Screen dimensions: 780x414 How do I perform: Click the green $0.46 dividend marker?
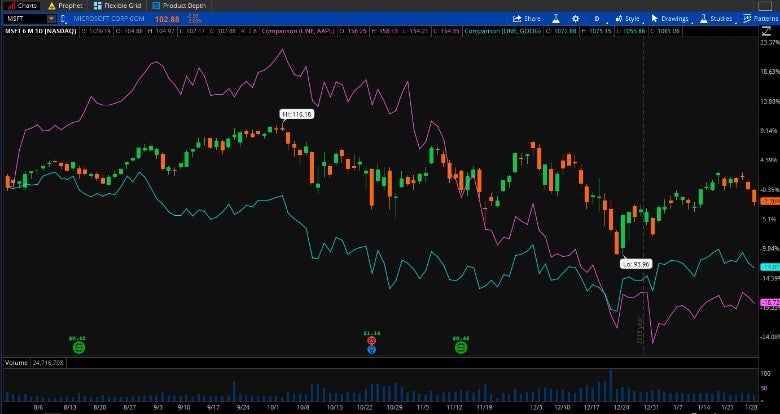[x=461, y=347]
